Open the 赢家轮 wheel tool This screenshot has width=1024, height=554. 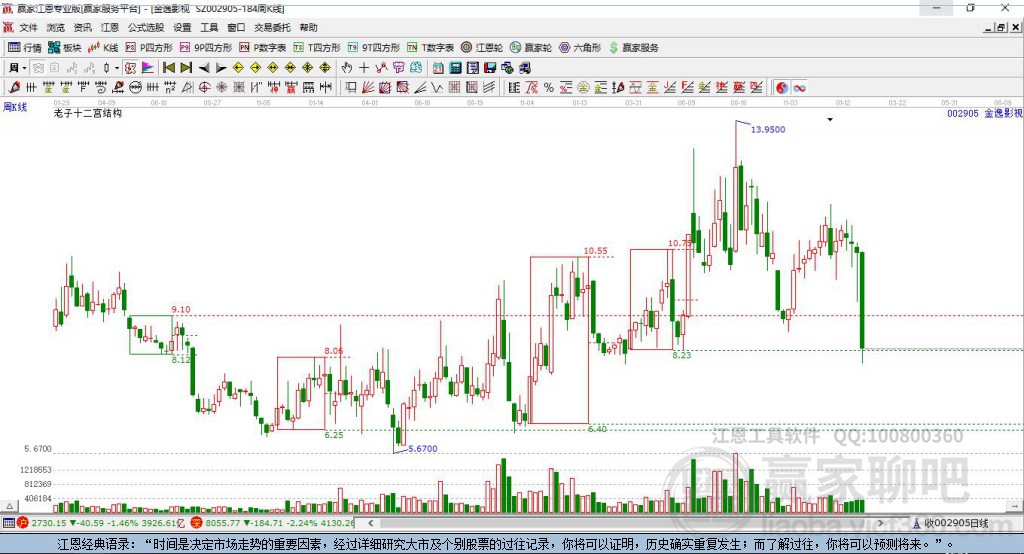(531, 48)
